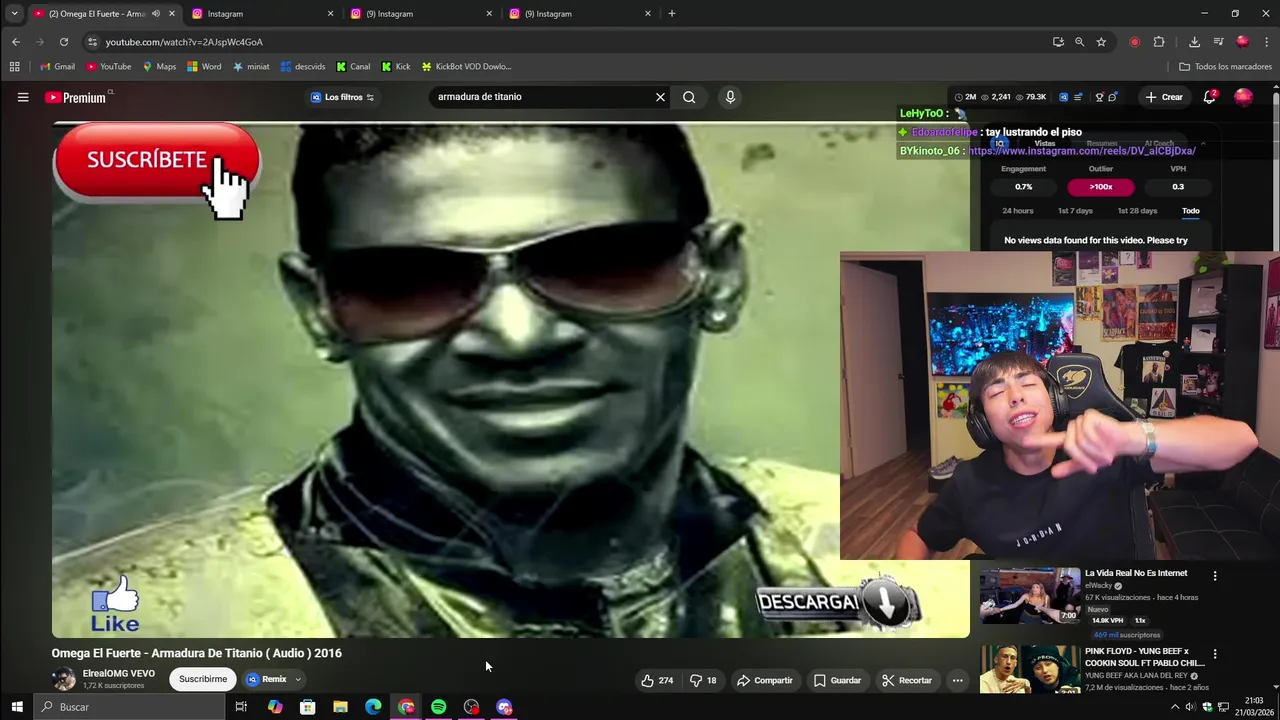Create content with Crear button
Image resolution: width=1280 pixels, height=720 pixels.
point(1165,97)
